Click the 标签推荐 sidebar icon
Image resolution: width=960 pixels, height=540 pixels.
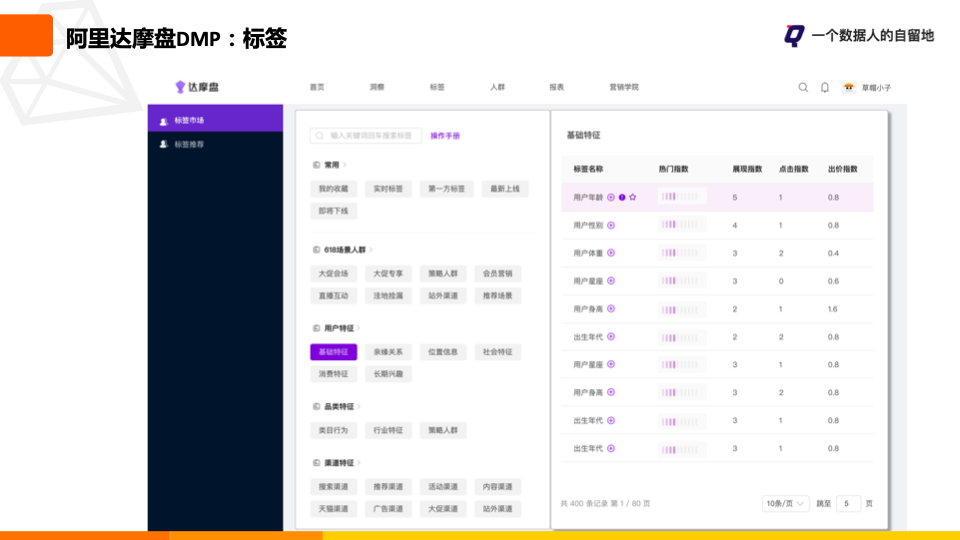click(x=163, y=144)
